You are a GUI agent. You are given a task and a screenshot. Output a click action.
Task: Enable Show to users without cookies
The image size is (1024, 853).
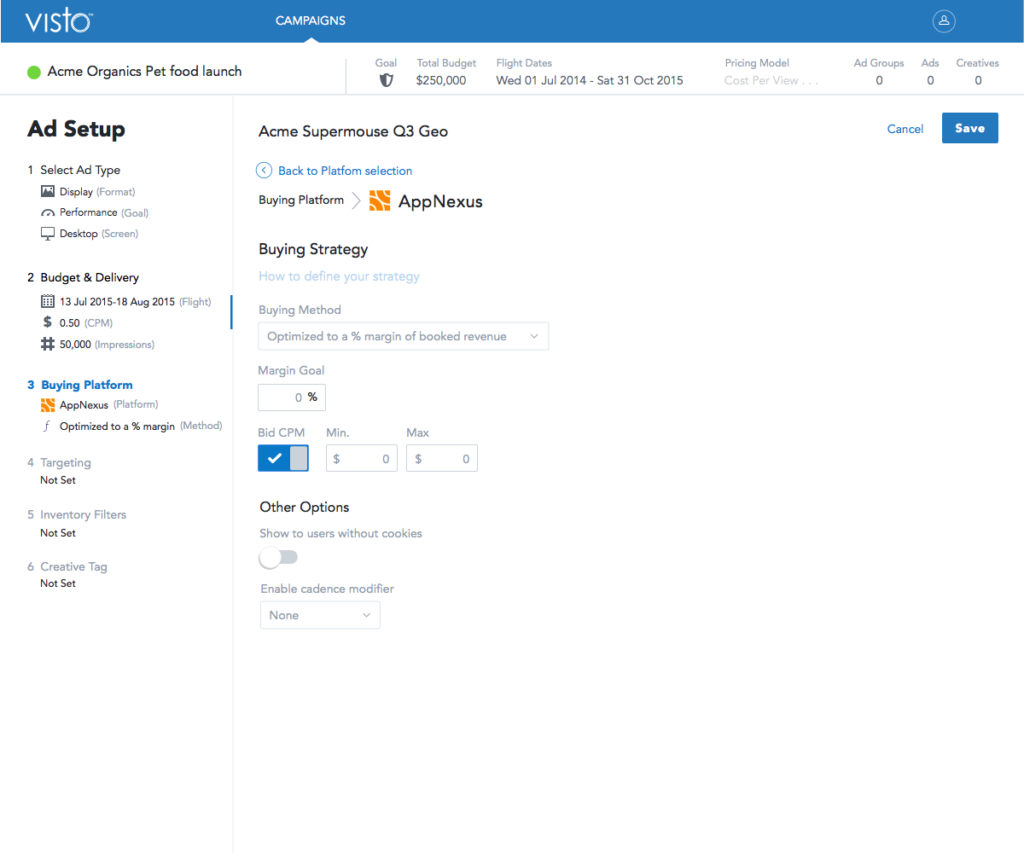point(279,557)
